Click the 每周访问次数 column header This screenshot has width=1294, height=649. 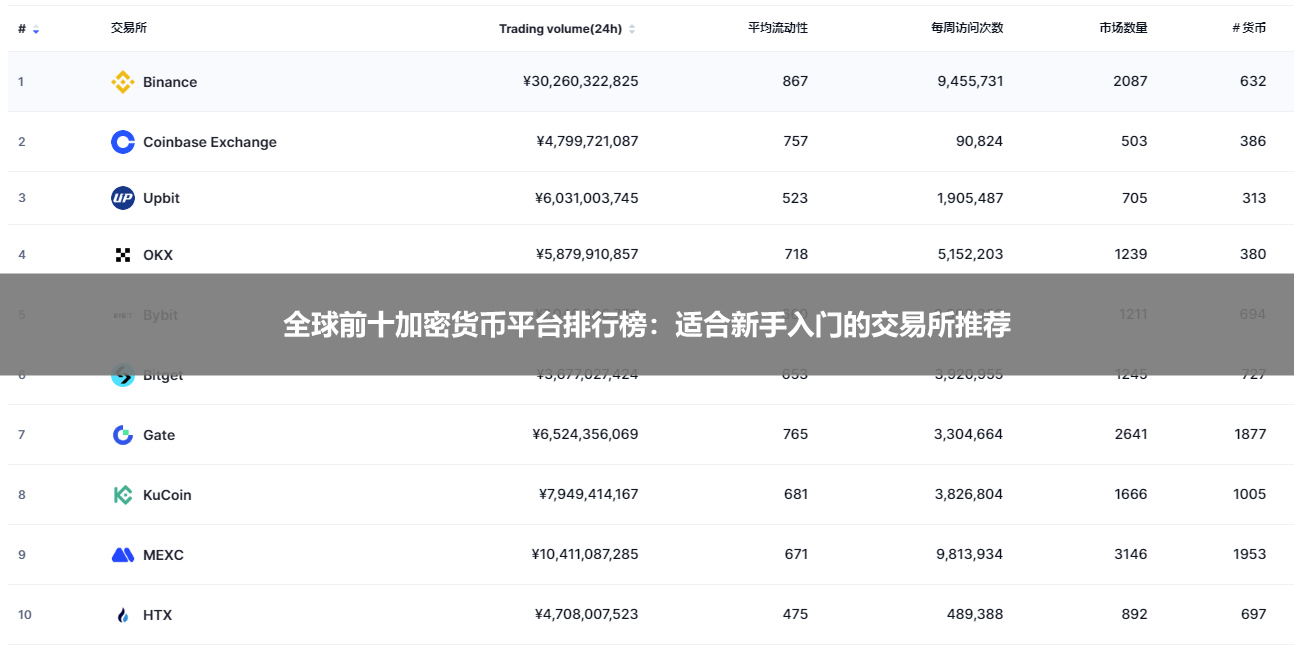coord(967,28)
